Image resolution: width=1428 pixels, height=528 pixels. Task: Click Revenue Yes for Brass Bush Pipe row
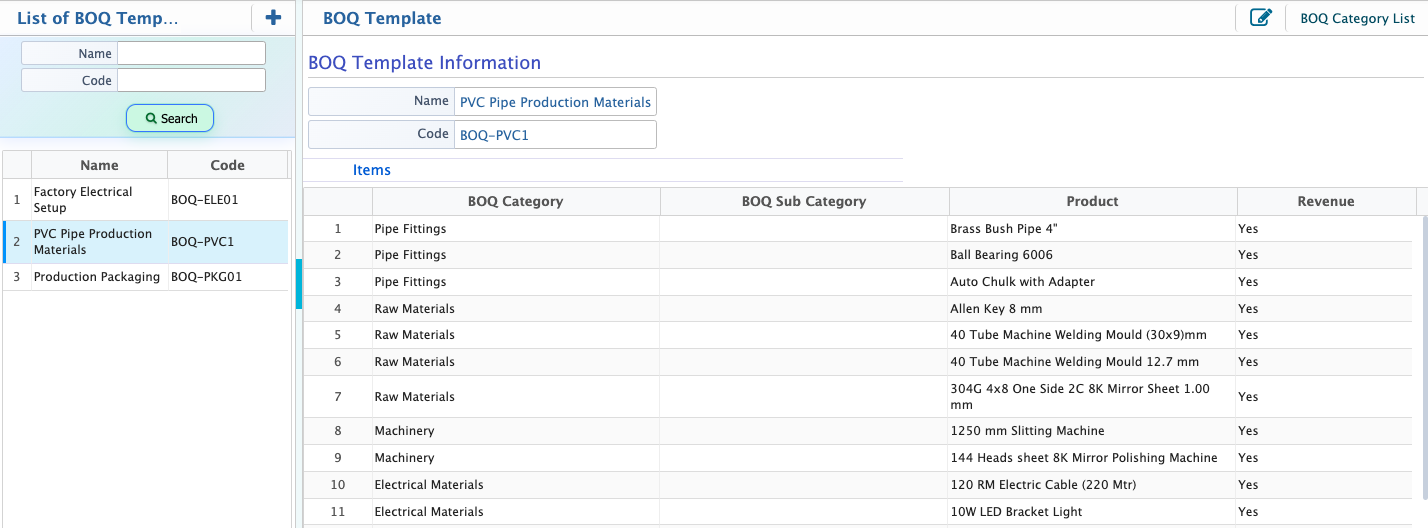pyautogui.click(x=1326, y=229)
